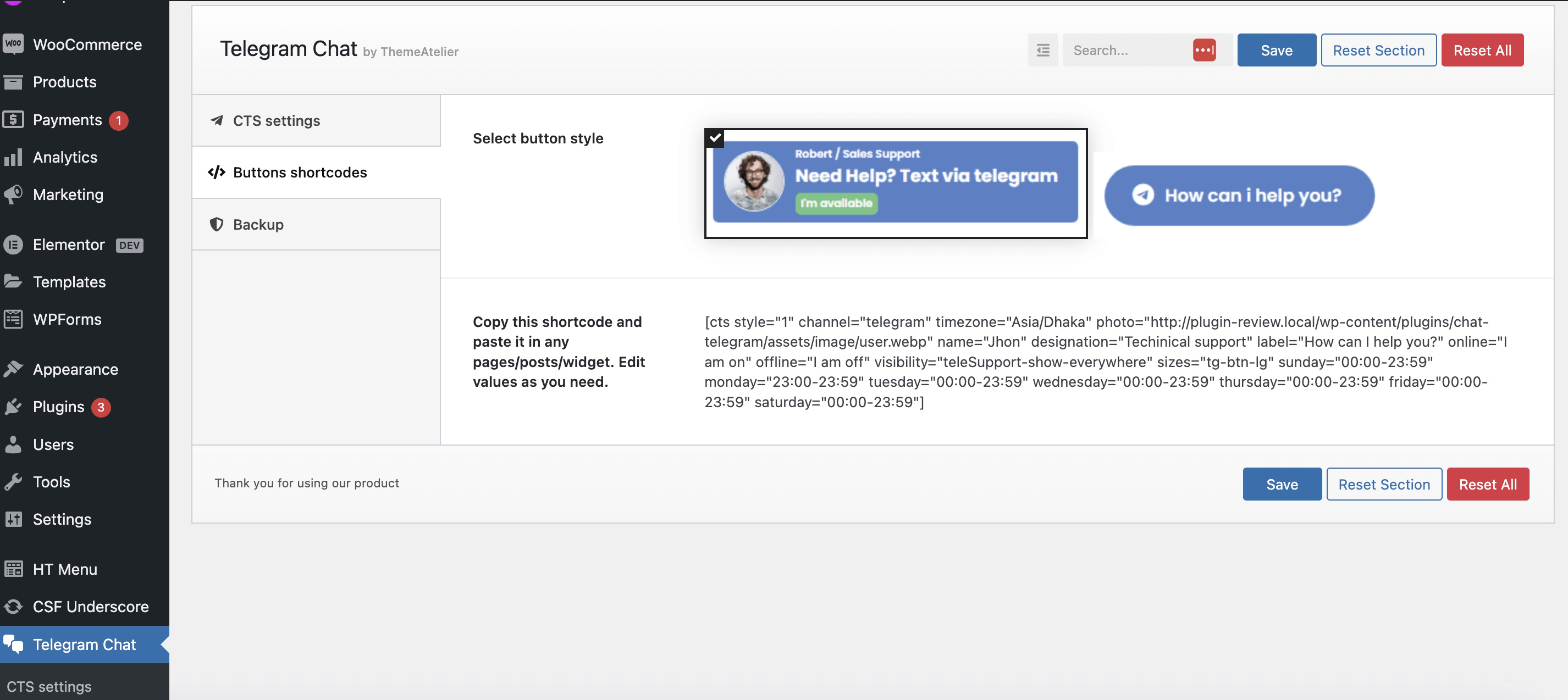This screenshot has height=700, width=1568.
Task: Open the Tools wrench icon
Action: (14, 482)
